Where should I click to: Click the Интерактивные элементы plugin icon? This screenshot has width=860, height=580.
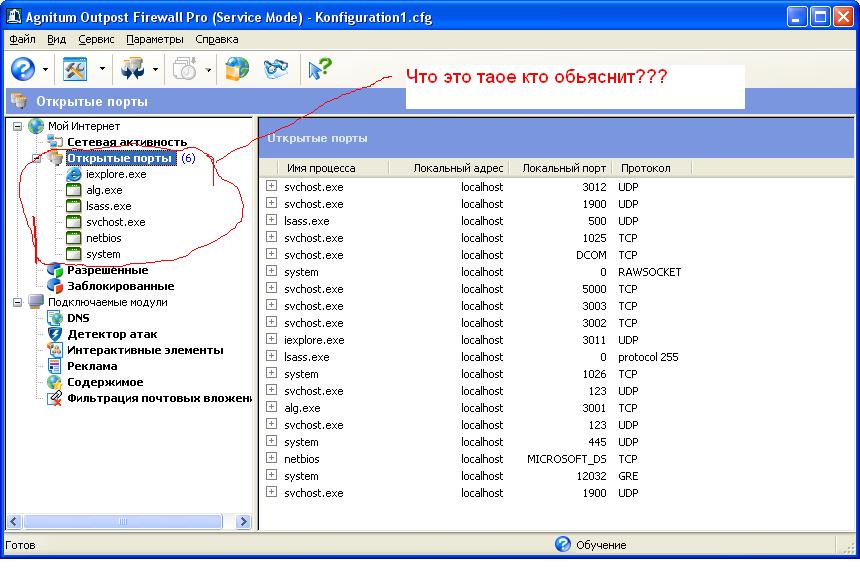(55, 350)
